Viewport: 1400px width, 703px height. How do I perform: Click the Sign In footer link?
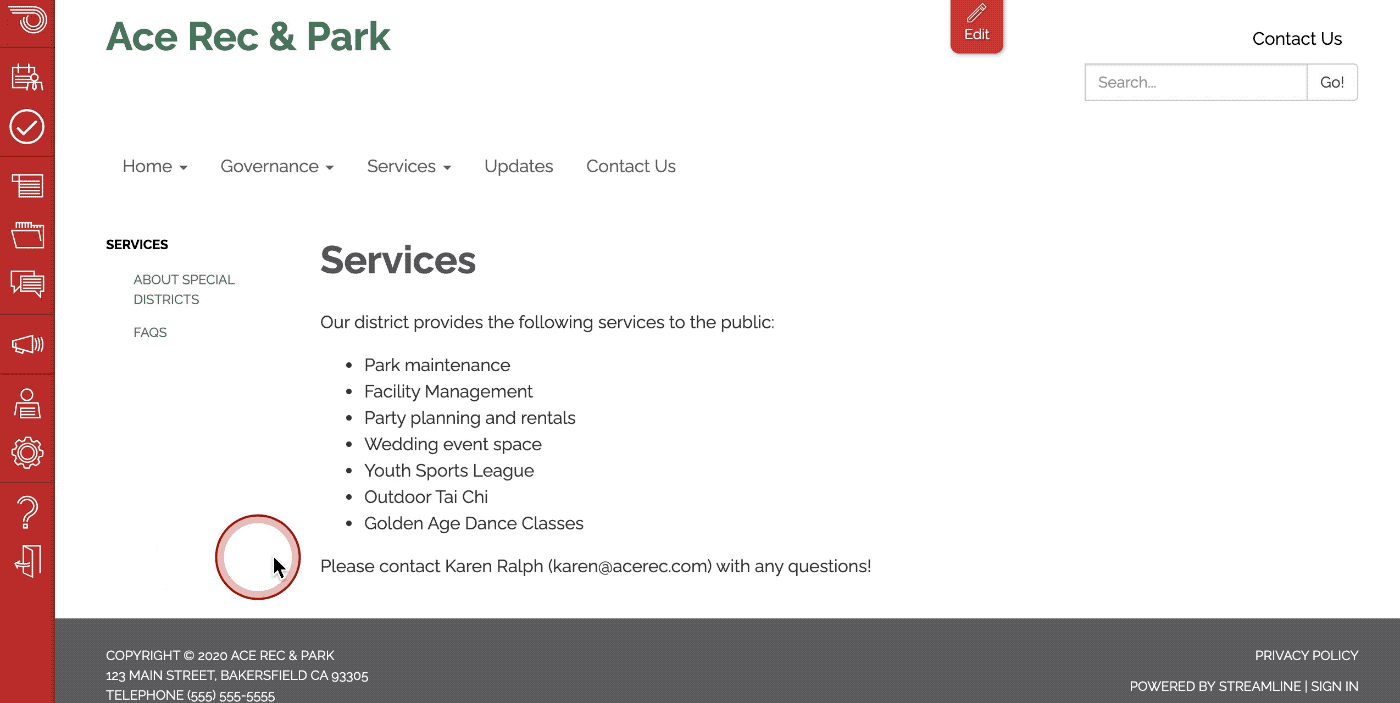1334,686
